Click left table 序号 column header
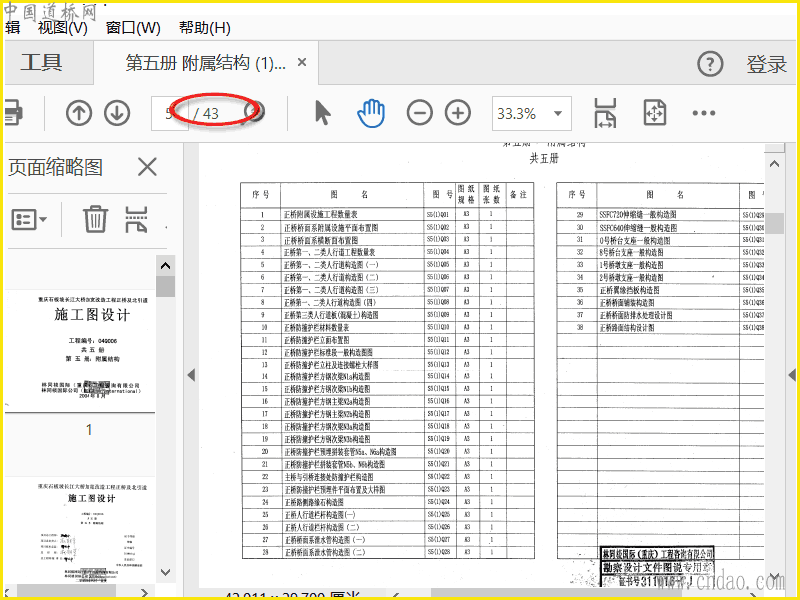Viewport: 800px width, 600px height. click(261, 194)
